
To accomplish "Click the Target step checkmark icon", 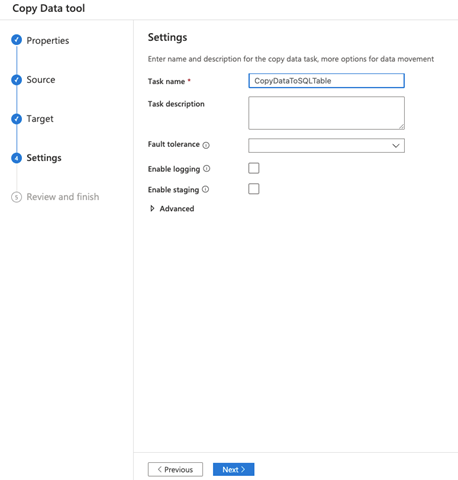I will [16, 119].
